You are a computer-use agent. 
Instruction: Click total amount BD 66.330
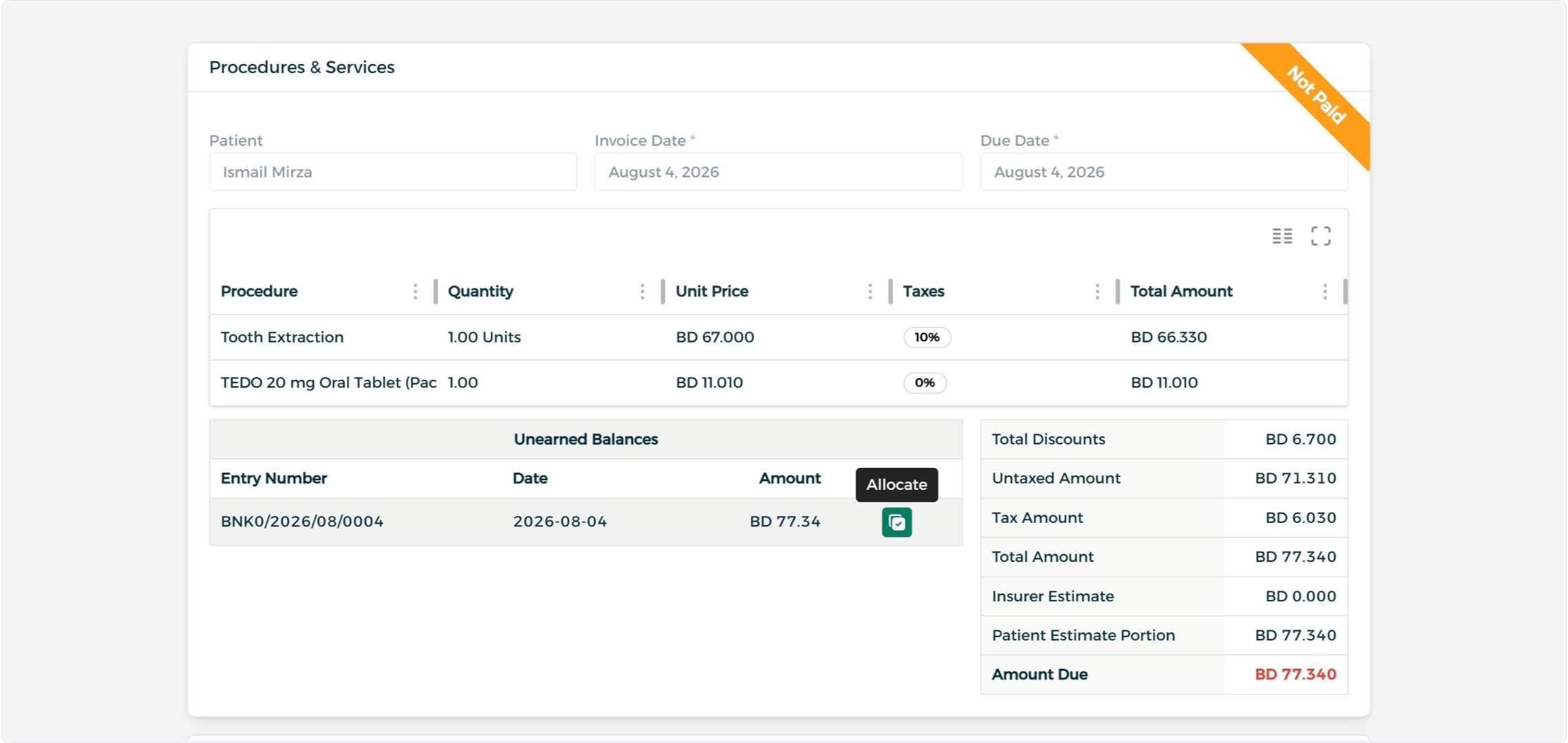click(x=1169, y=337)
